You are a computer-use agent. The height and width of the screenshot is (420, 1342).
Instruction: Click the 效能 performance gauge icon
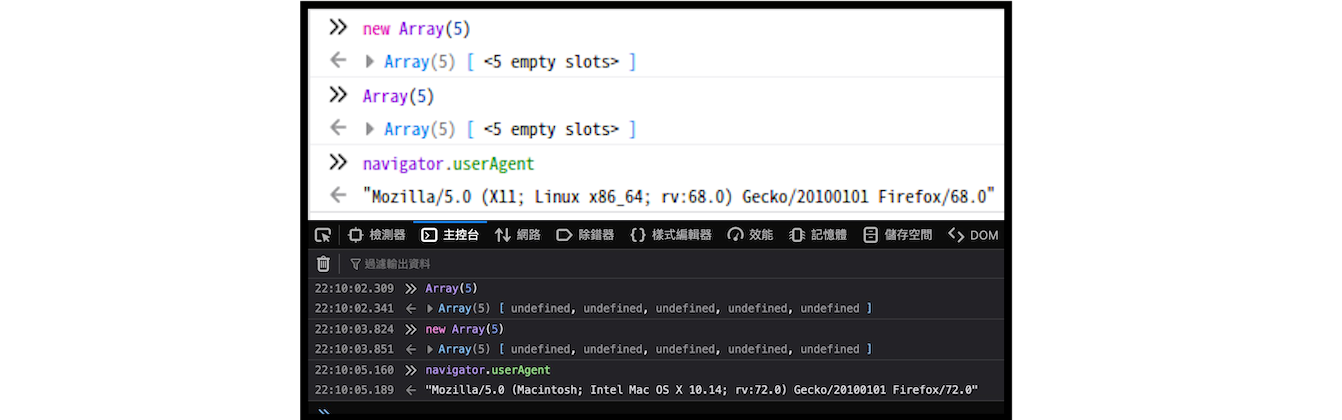pos(735,235)
